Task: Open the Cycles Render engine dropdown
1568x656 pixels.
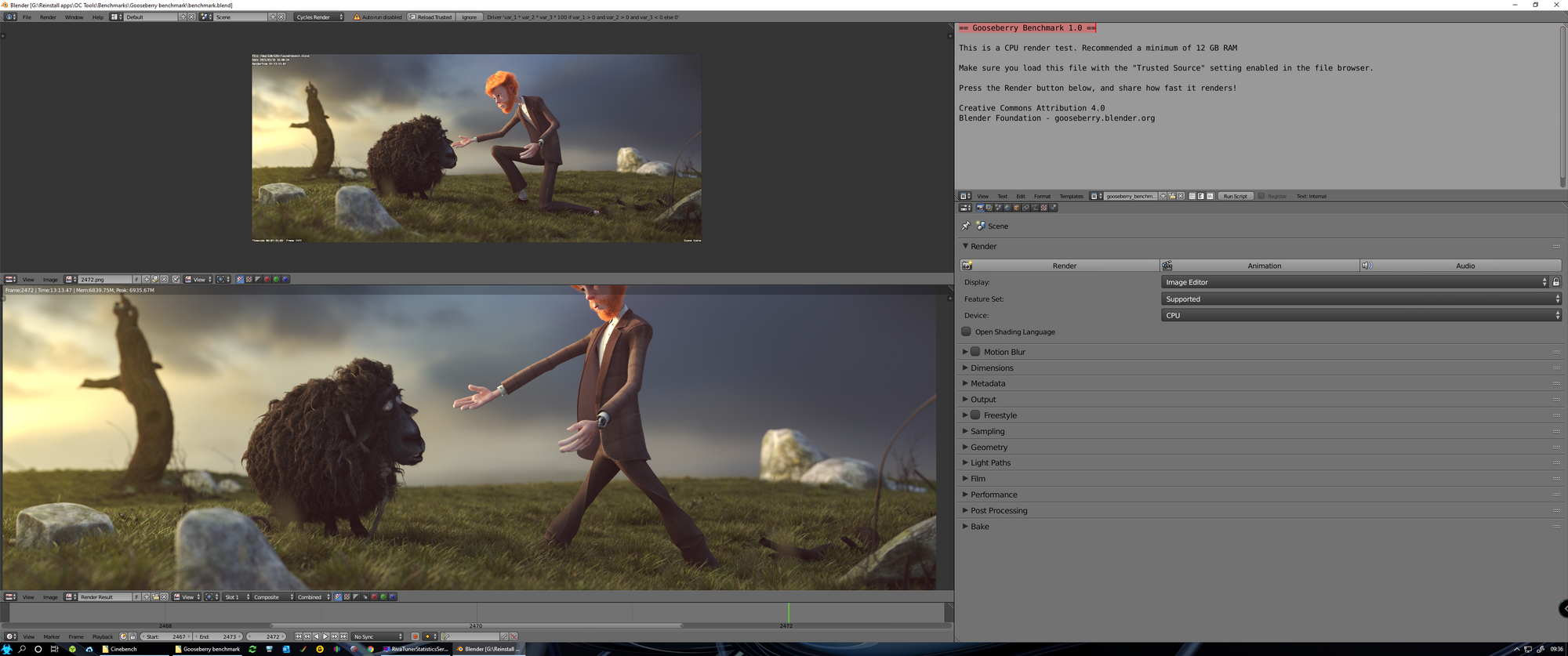Action: click(318, 16)
